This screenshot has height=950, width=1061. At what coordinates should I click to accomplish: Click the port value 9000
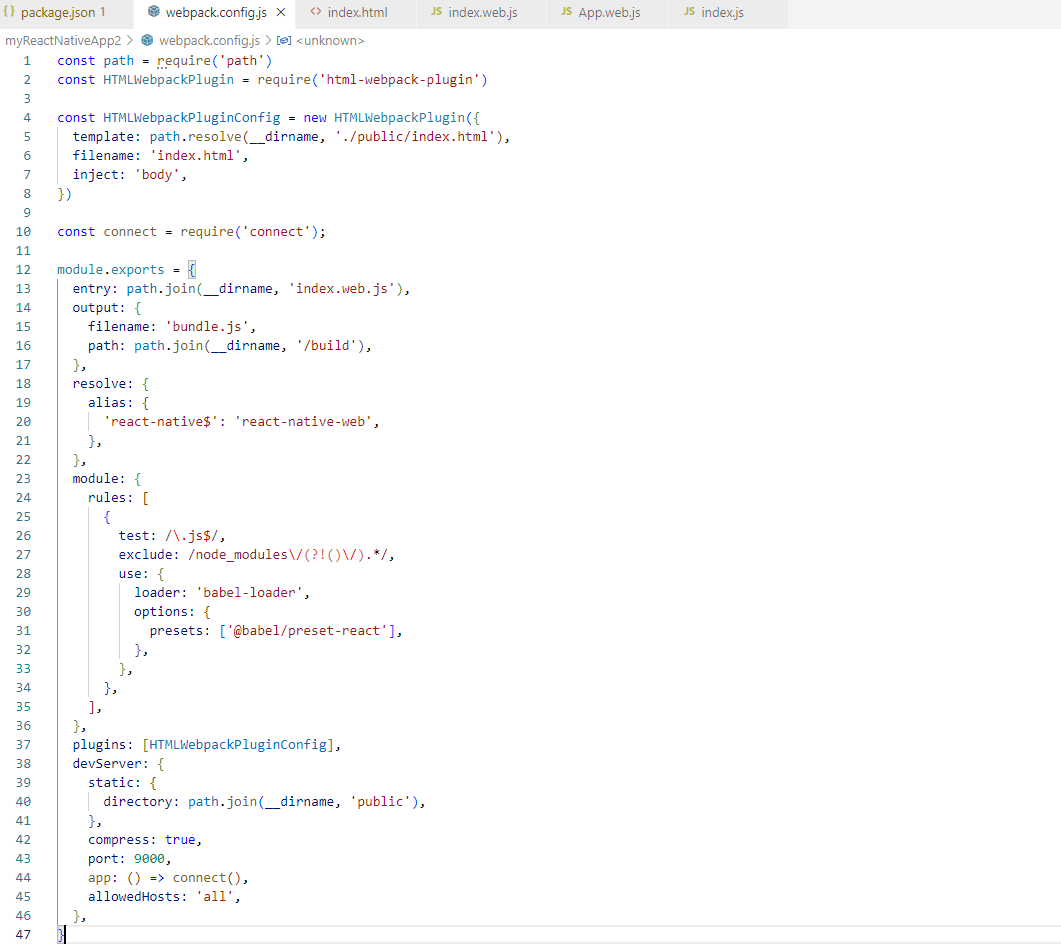149,859
